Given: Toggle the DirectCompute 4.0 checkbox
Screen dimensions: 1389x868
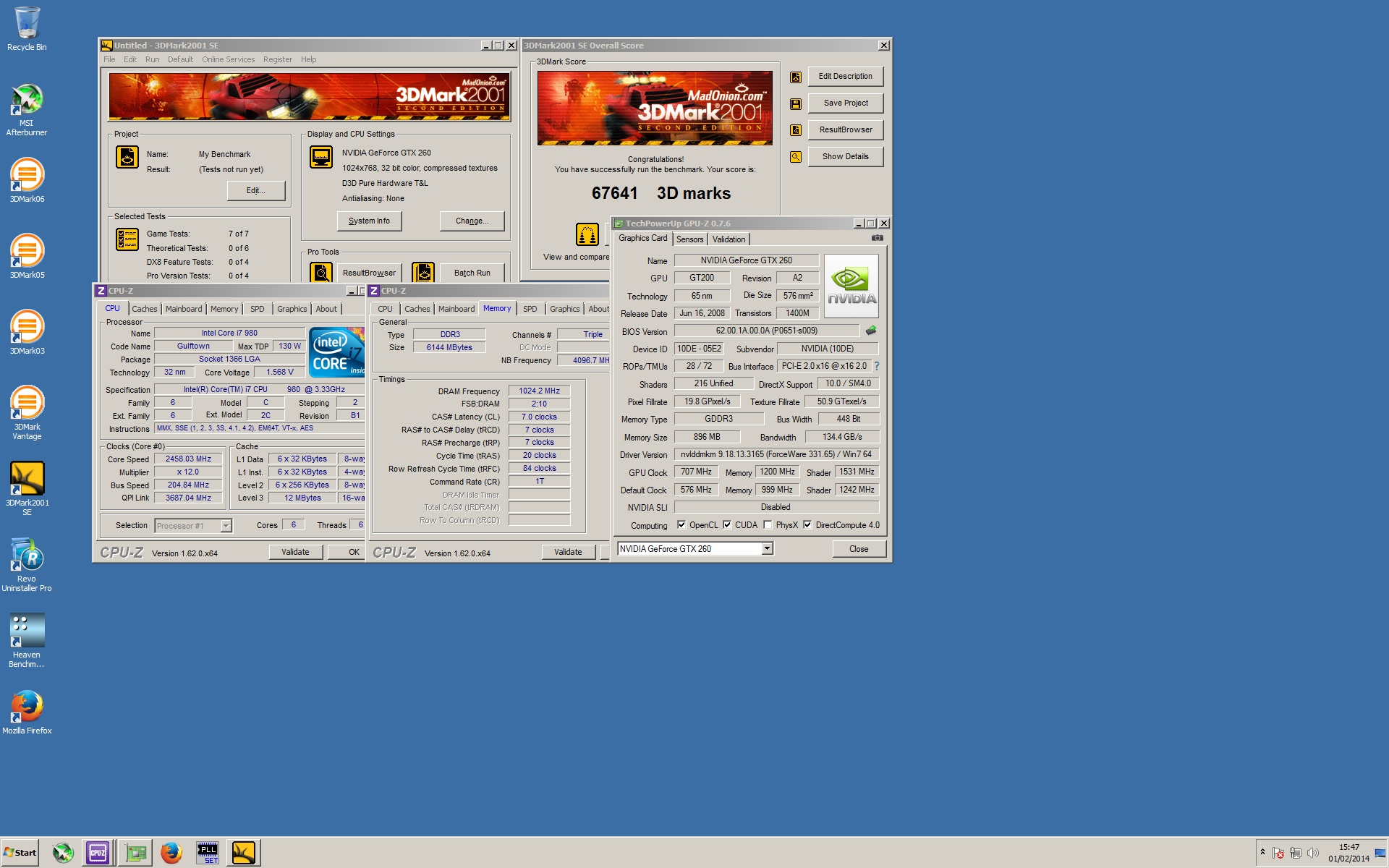Looking at the screenshot, I should [x=807, y=525].
